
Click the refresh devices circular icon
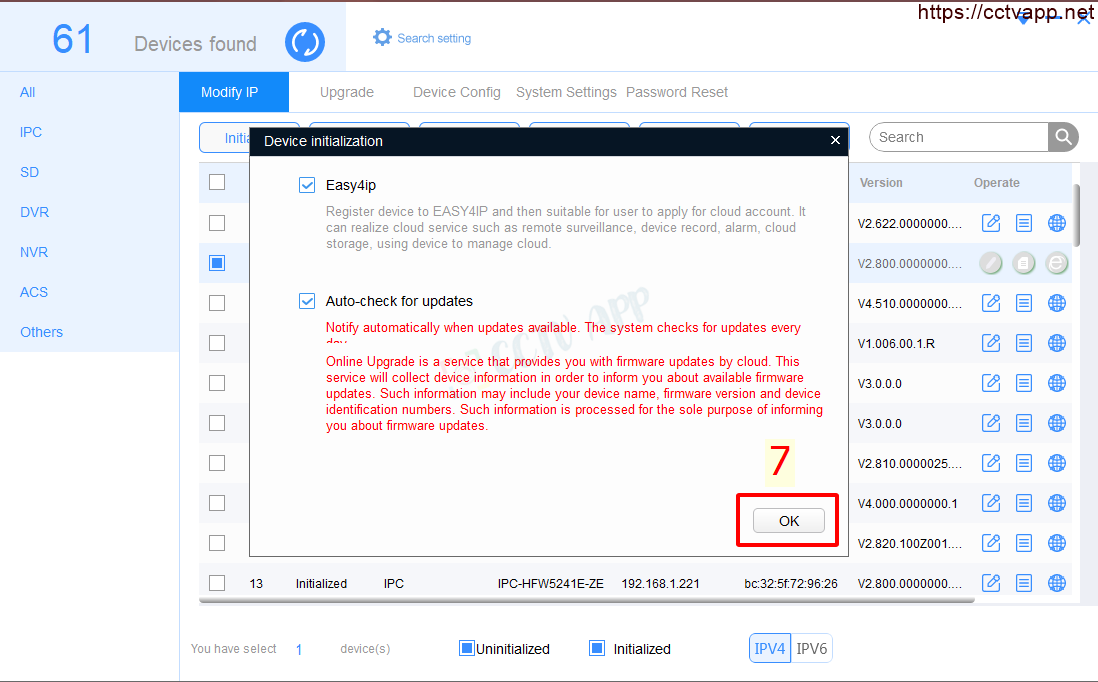click(x=305, y=42)
